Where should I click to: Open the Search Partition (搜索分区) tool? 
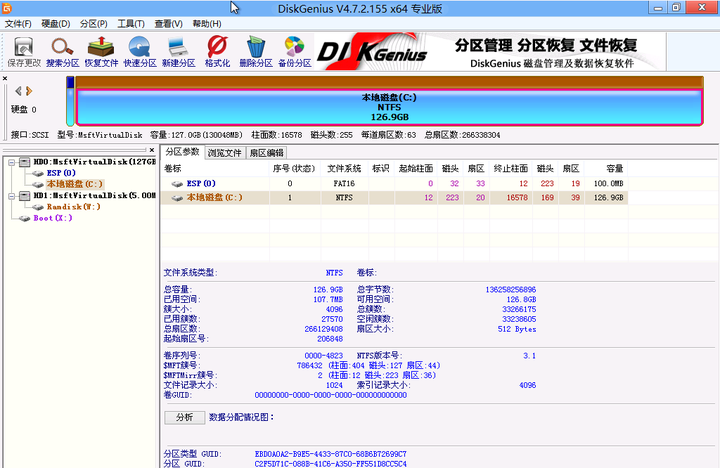click(x=62, y=52)
